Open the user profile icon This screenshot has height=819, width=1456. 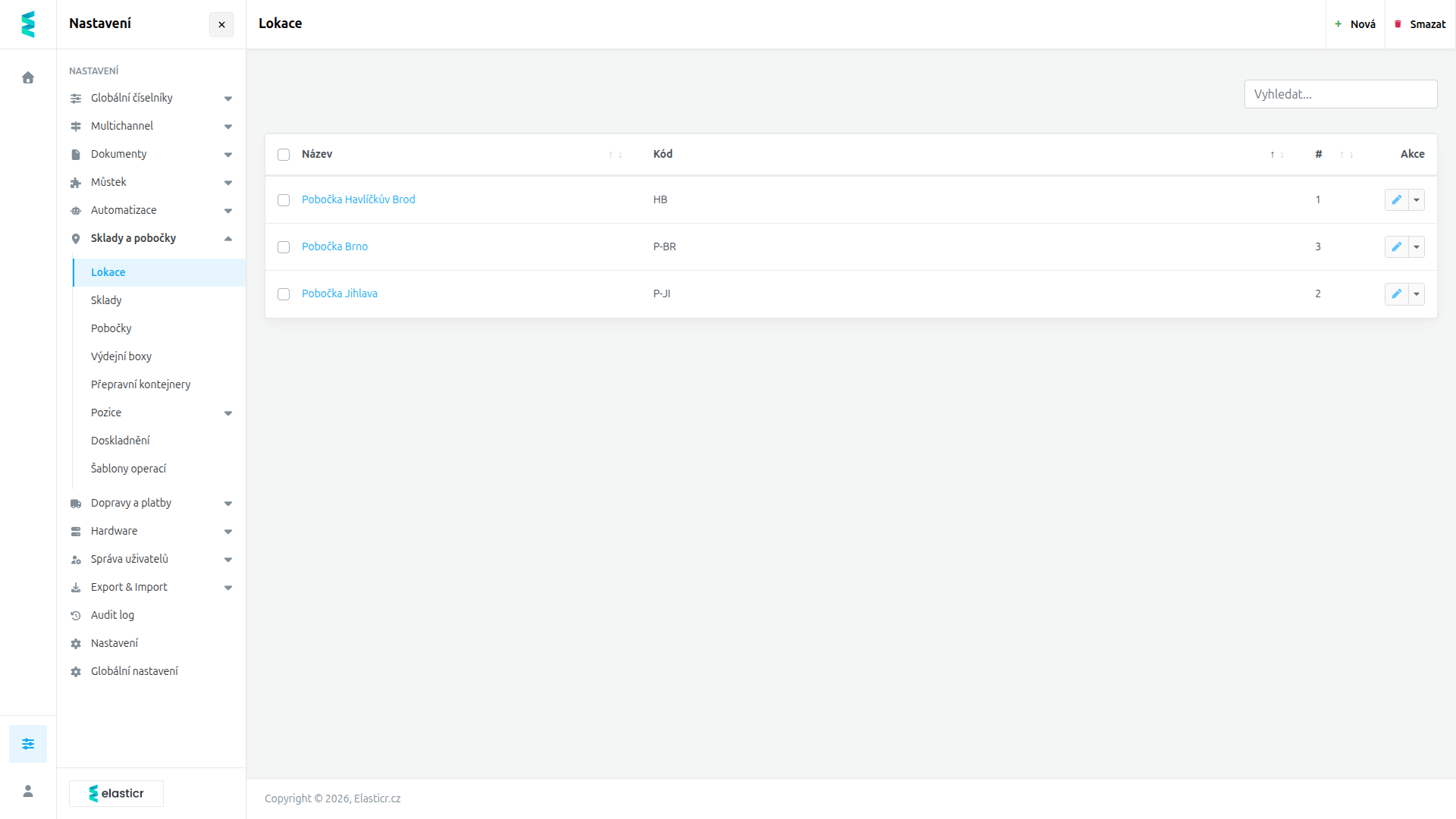pos(28,791)
